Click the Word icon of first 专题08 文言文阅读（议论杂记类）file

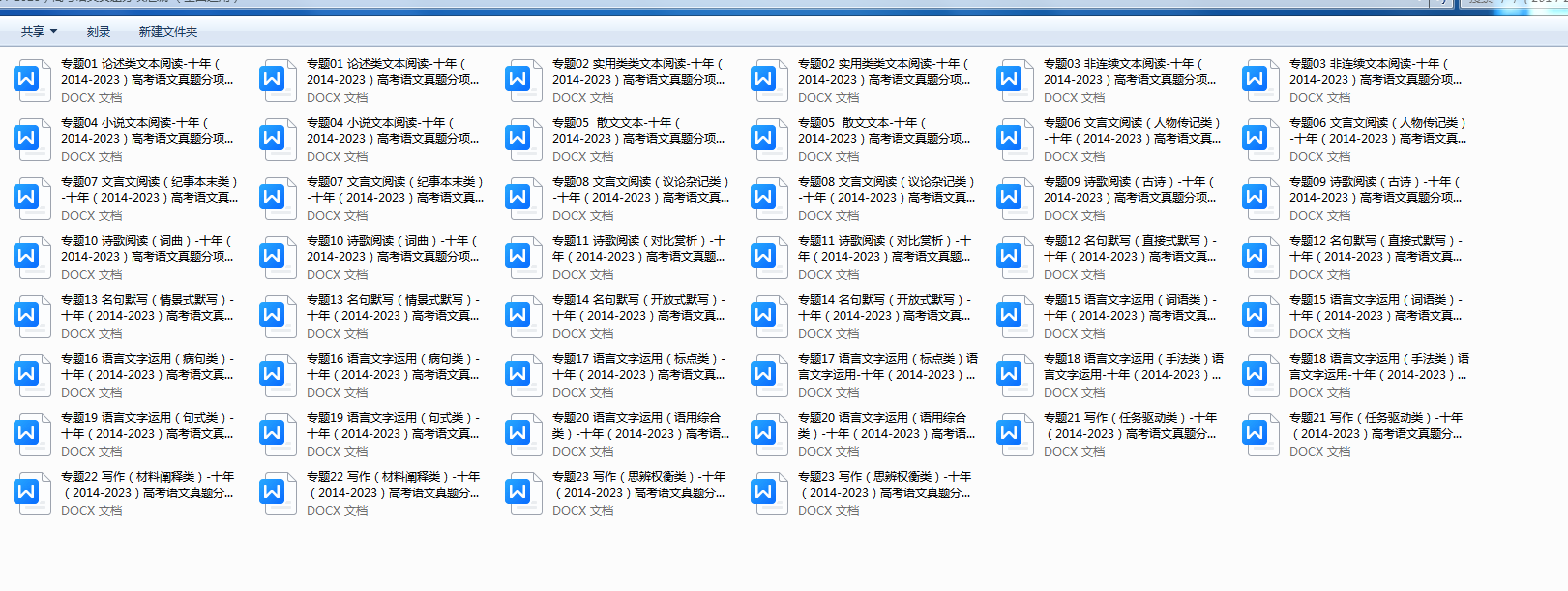tap(523, 198)
